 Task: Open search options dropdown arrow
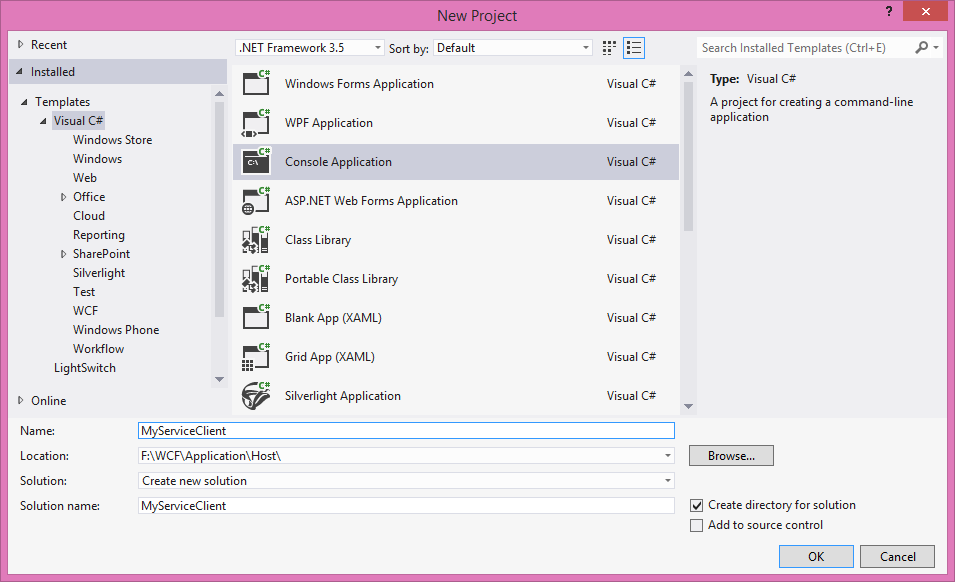click(936, 47)
